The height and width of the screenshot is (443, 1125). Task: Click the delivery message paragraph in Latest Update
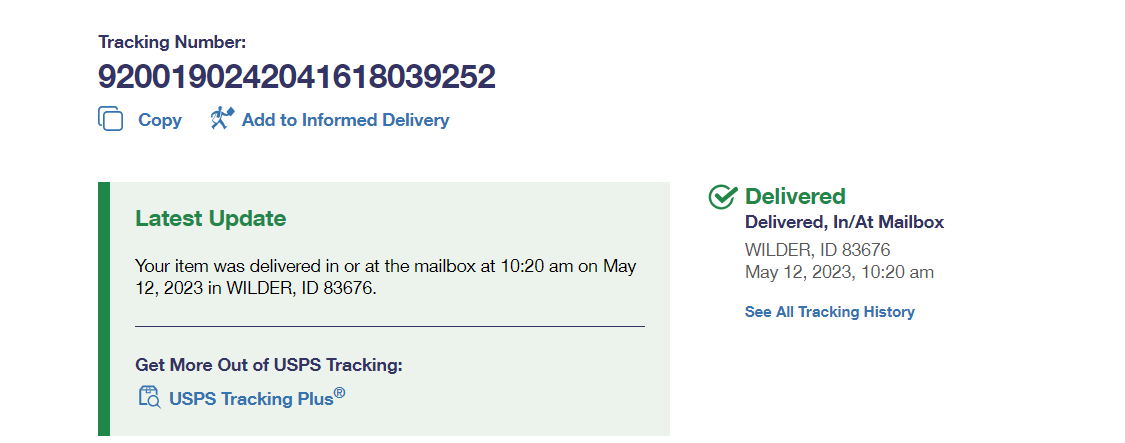tap(385, 277)
